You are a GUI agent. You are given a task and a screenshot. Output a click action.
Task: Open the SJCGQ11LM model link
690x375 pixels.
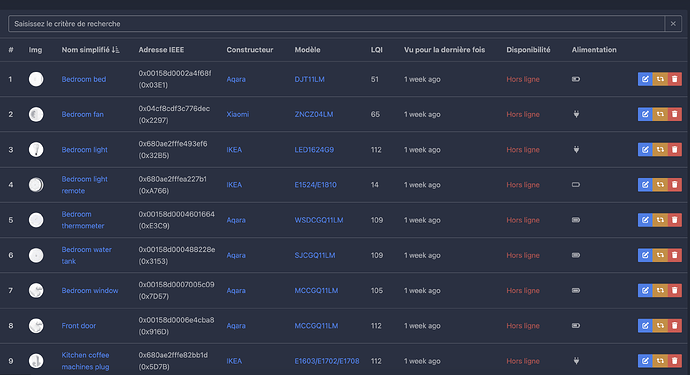tap(315, 255)
